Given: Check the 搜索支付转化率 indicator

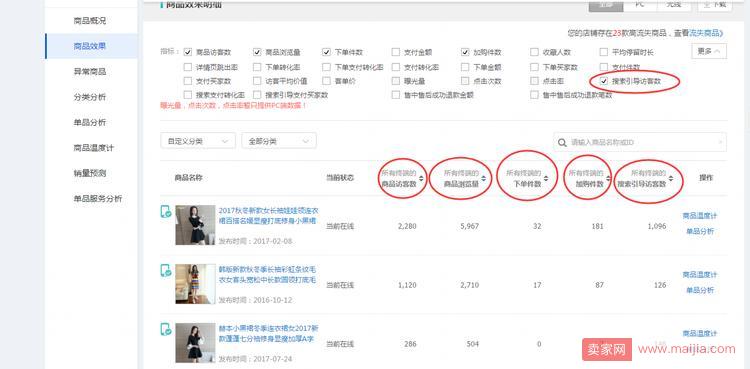Looking at the screenshot, I should point(188,95).
